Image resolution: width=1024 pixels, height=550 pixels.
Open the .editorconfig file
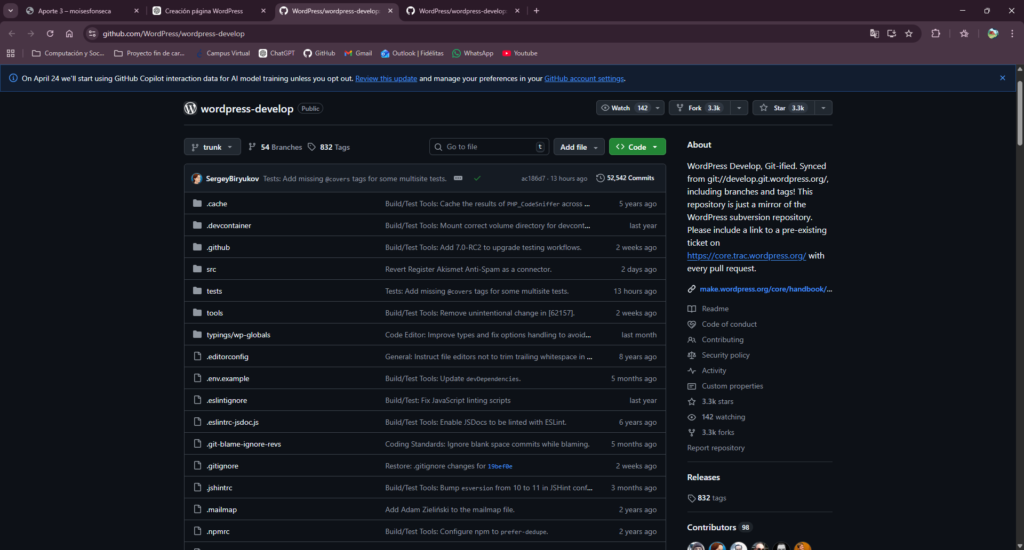tap(227, 357)
